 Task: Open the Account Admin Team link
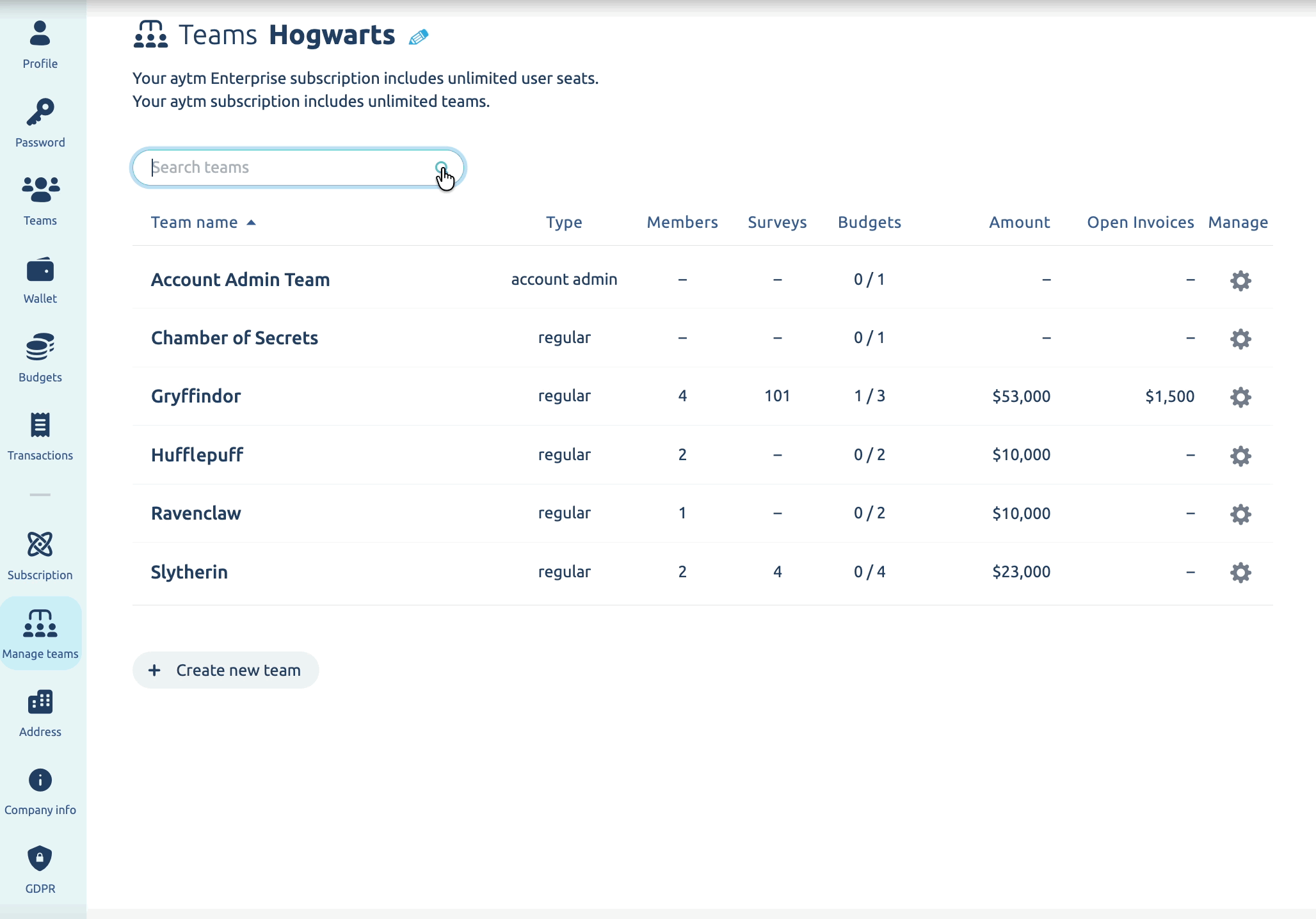pos(240,280)
